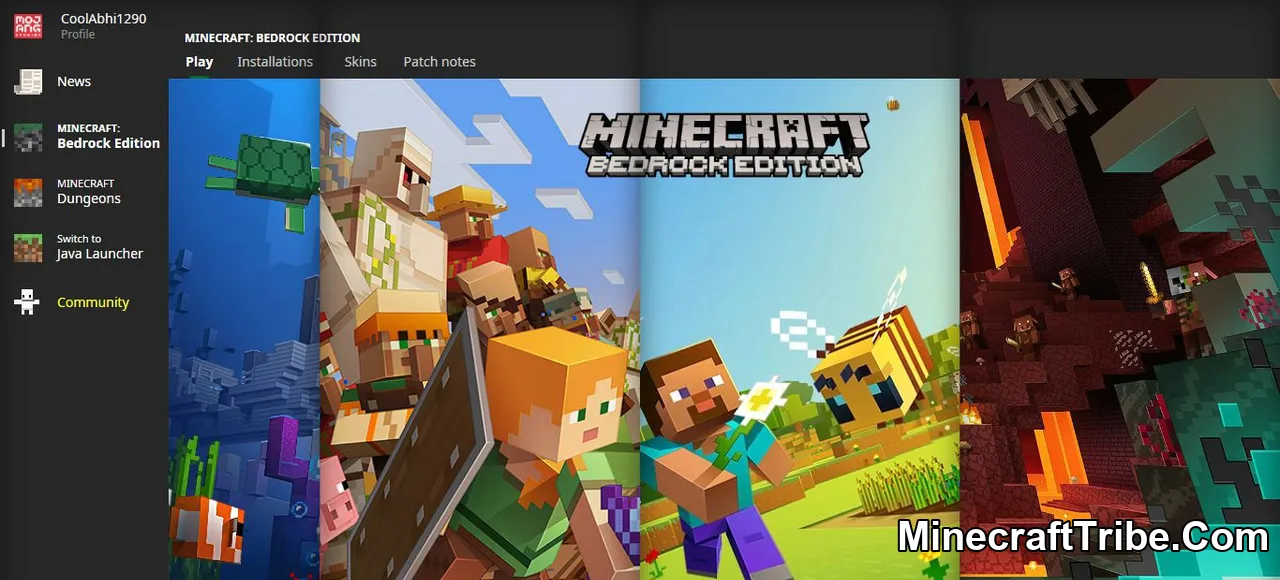The height and width of the screenshot is (580, 1280).
Task: Click the CoolAbhi1290 profile name
Action: tap(103, 19)
